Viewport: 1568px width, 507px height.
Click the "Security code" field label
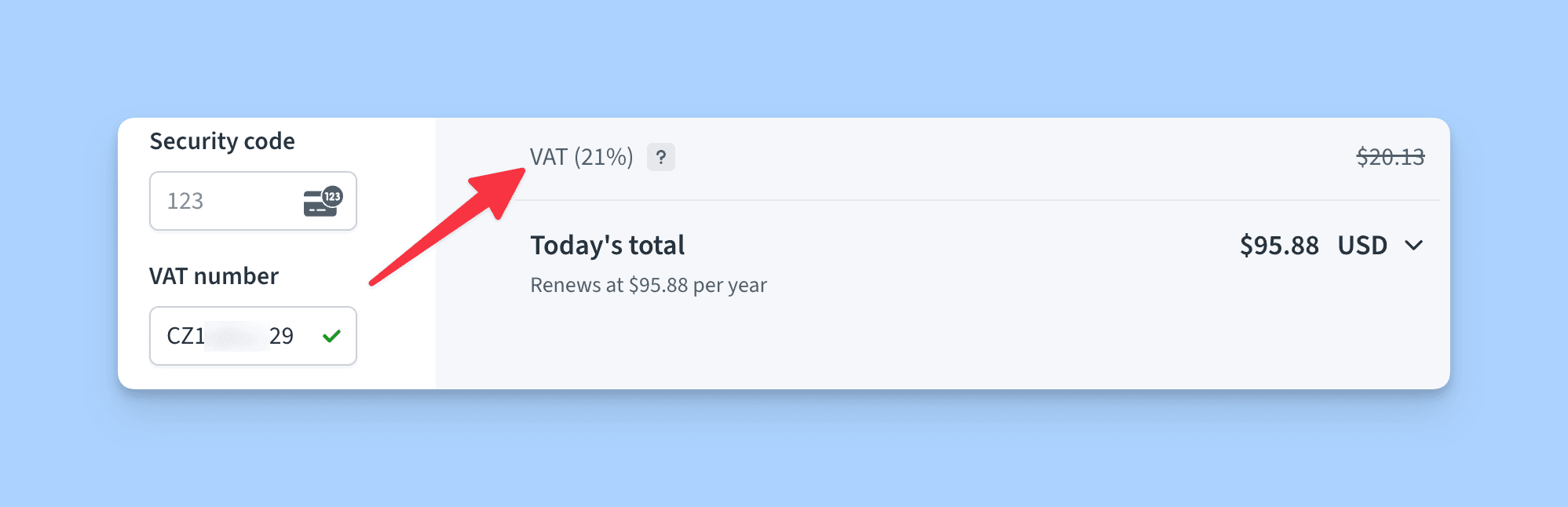[222, 141]
